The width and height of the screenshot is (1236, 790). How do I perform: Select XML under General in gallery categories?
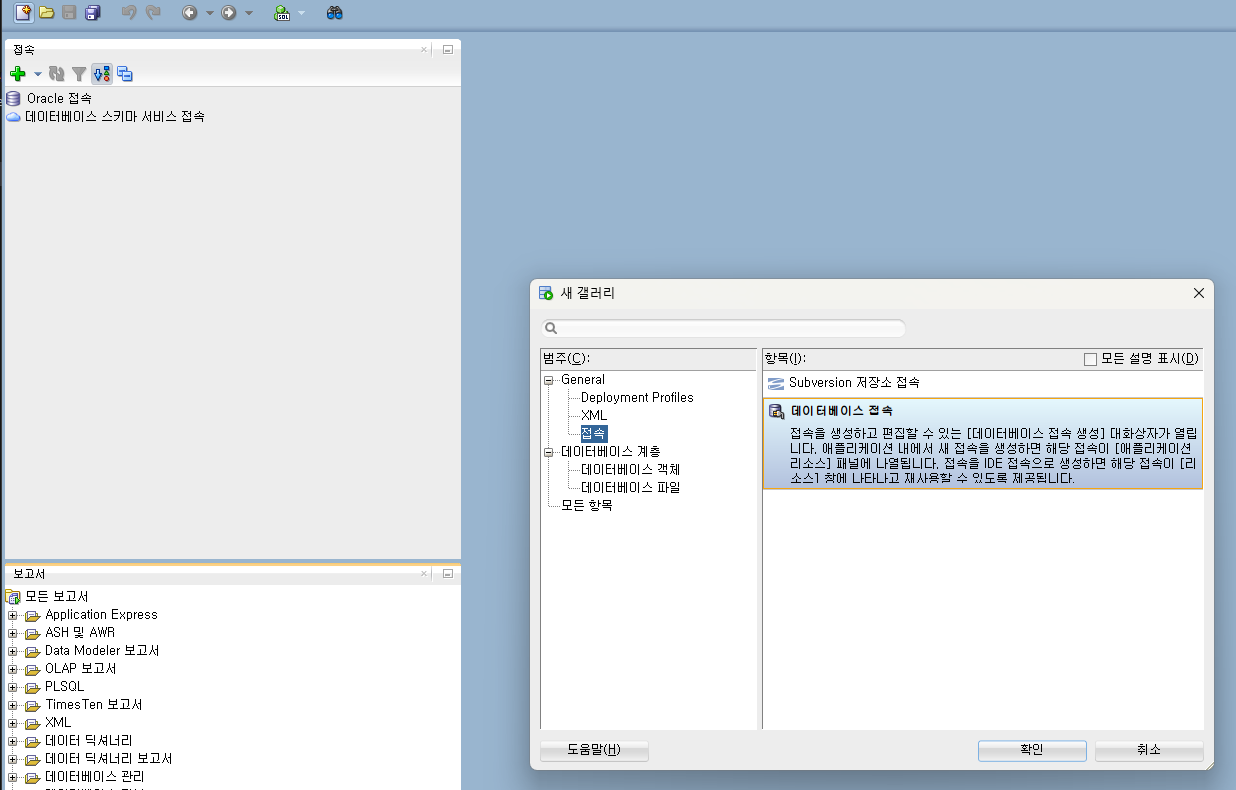click(594, 416)
